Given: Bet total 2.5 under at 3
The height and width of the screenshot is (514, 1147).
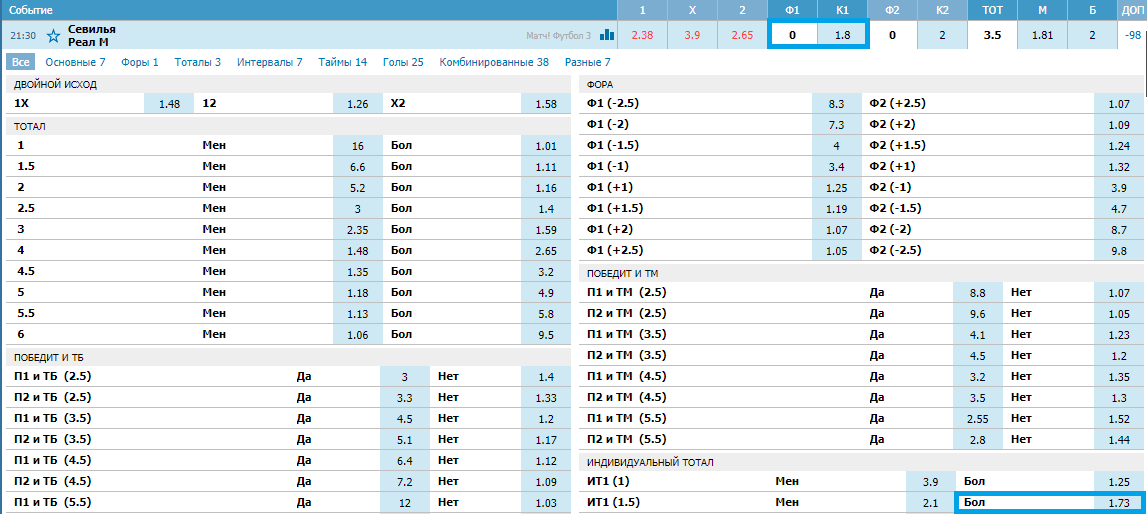Looking at the screenshot, I should click(358, 208).
